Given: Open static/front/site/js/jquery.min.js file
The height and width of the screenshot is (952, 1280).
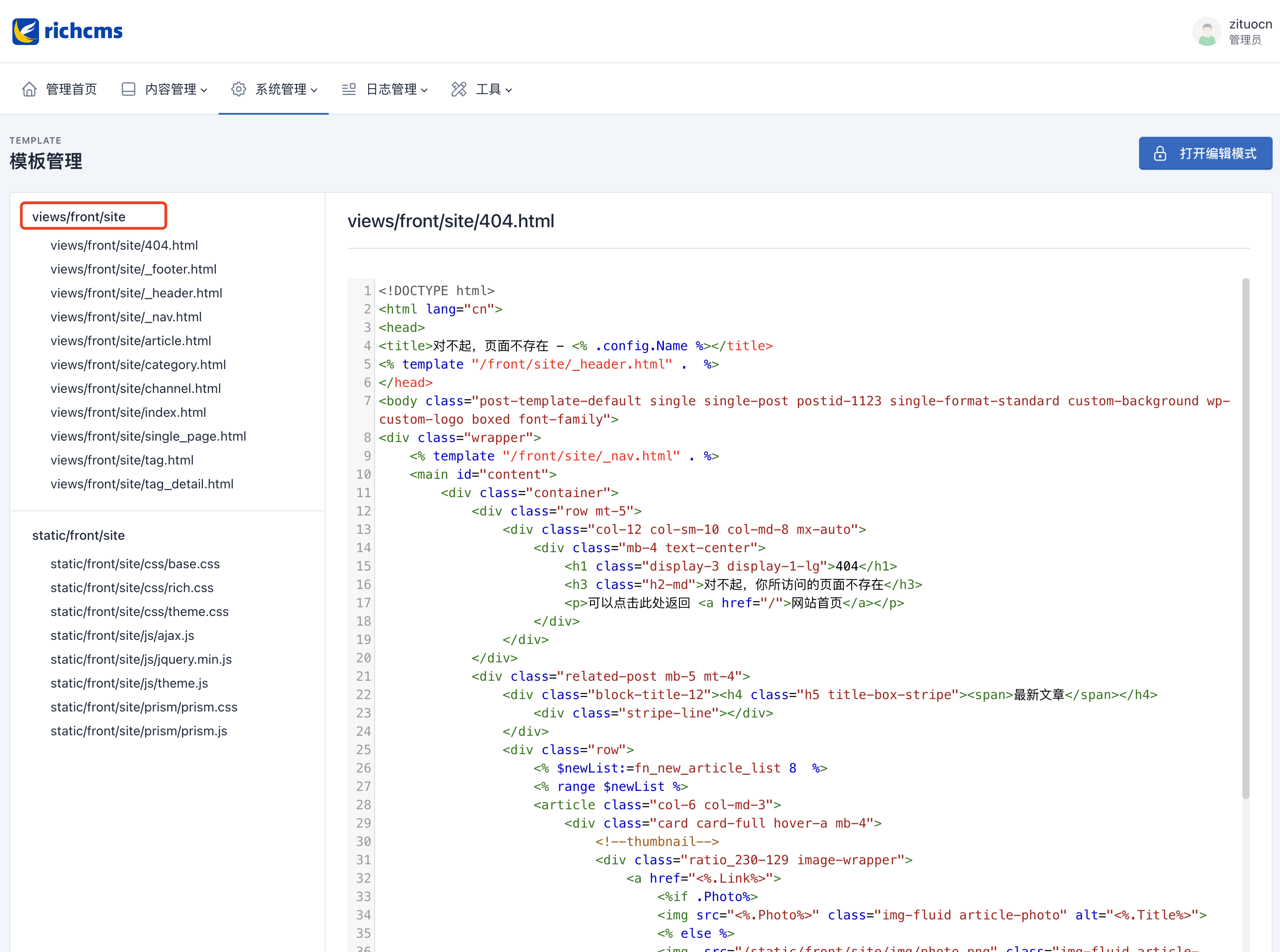Looking at the screenshot, I should (x=141, y=659).
